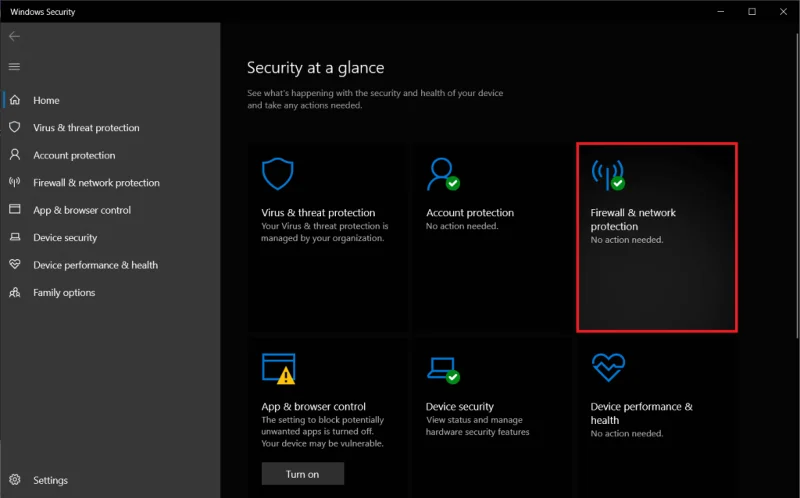This screenshot has width=800, height=498.
Task: Click sidebar laptop icon for Device security
Action: [15, 237]
